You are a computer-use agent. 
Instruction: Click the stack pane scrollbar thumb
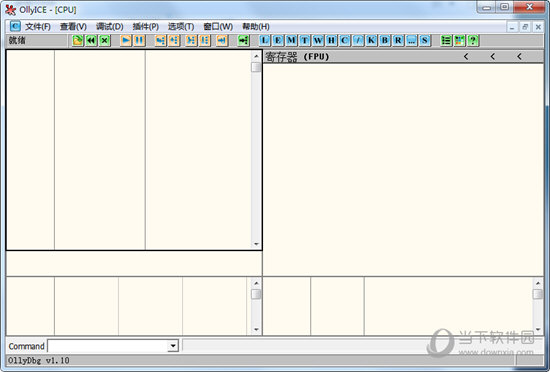(x=538, y=294)
